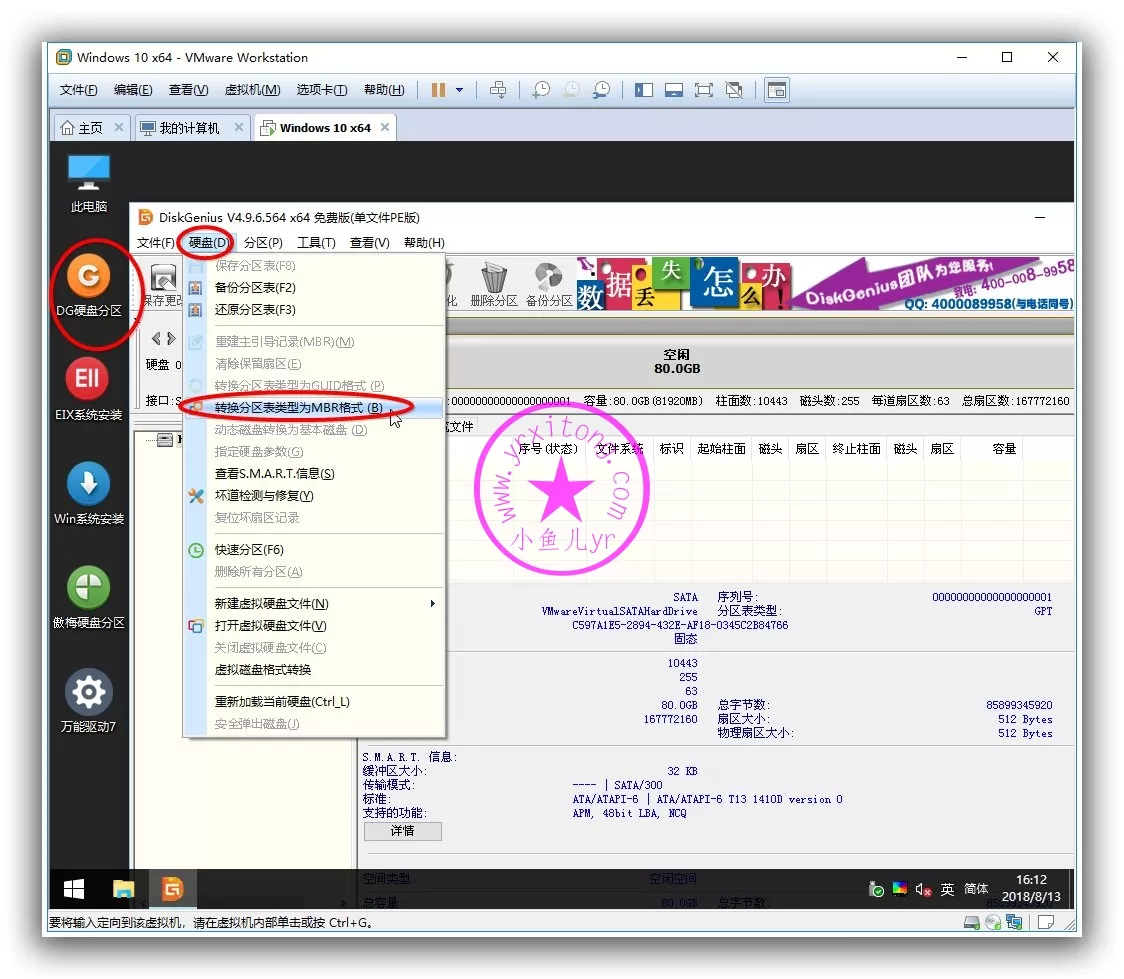
Task: Toggle the 简体 input mode indicator
Action: 976,889
